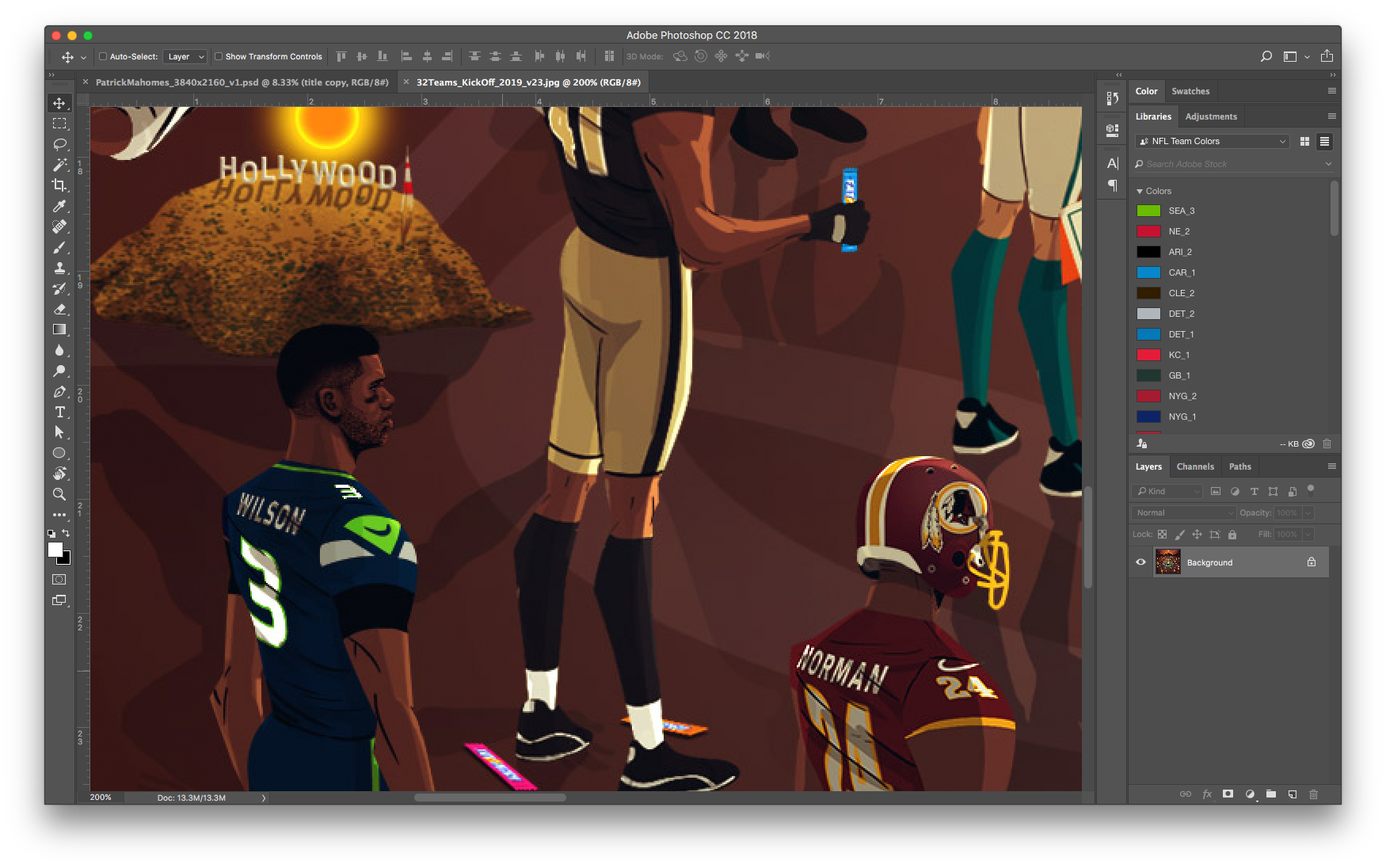The width and height of the screenshot is (1386, 868).
Task: Select the Hand tool
Action: tap(59, 474)
